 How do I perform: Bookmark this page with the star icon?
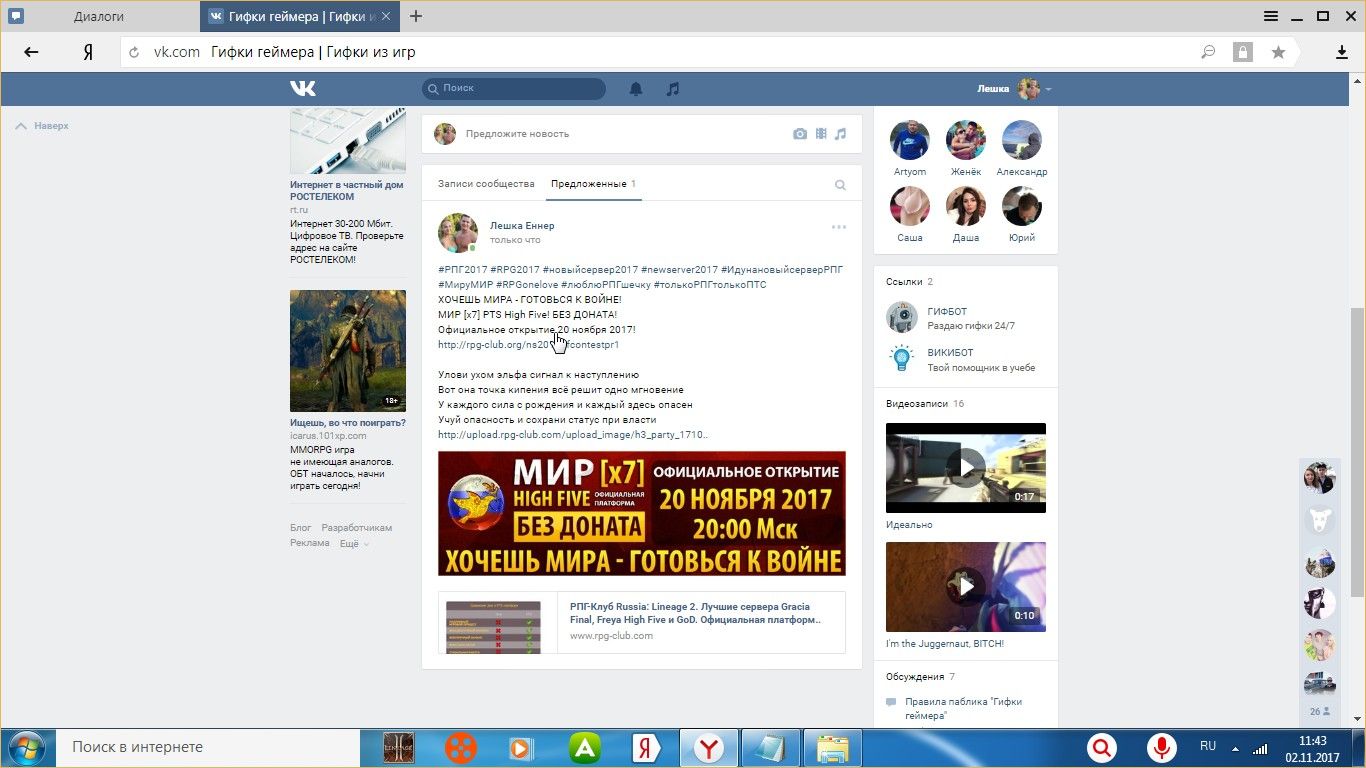point(1278,52)
